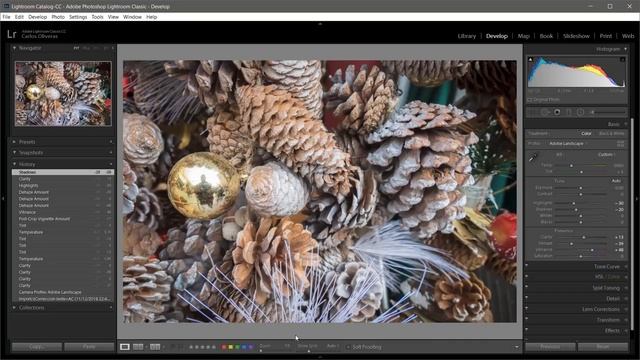
Task: Open the Settings menu
Action: coord(78,17)
